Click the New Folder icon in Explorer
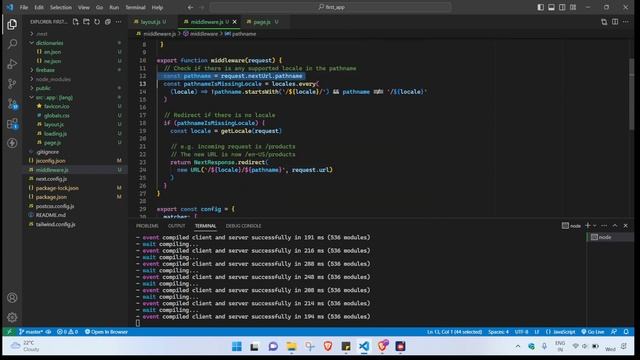640x360 pixels. point(87,22)
